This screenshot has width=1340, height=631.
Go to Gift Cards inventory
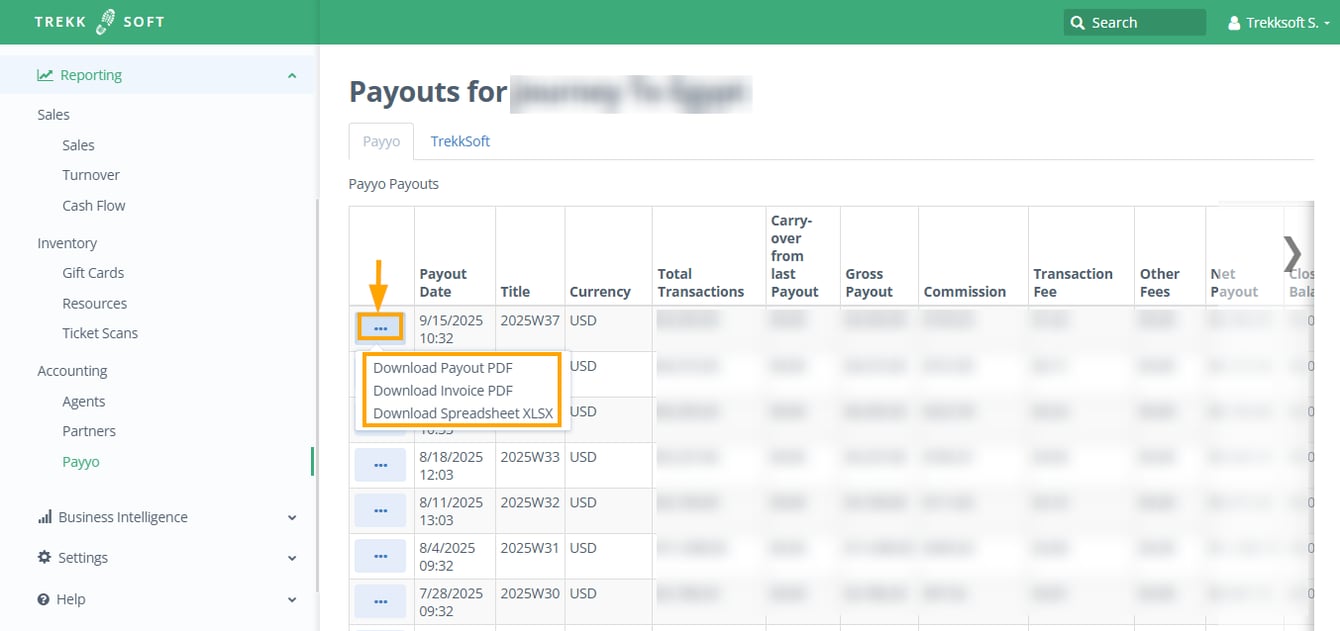pyautogui.click(x=93, y=273)
